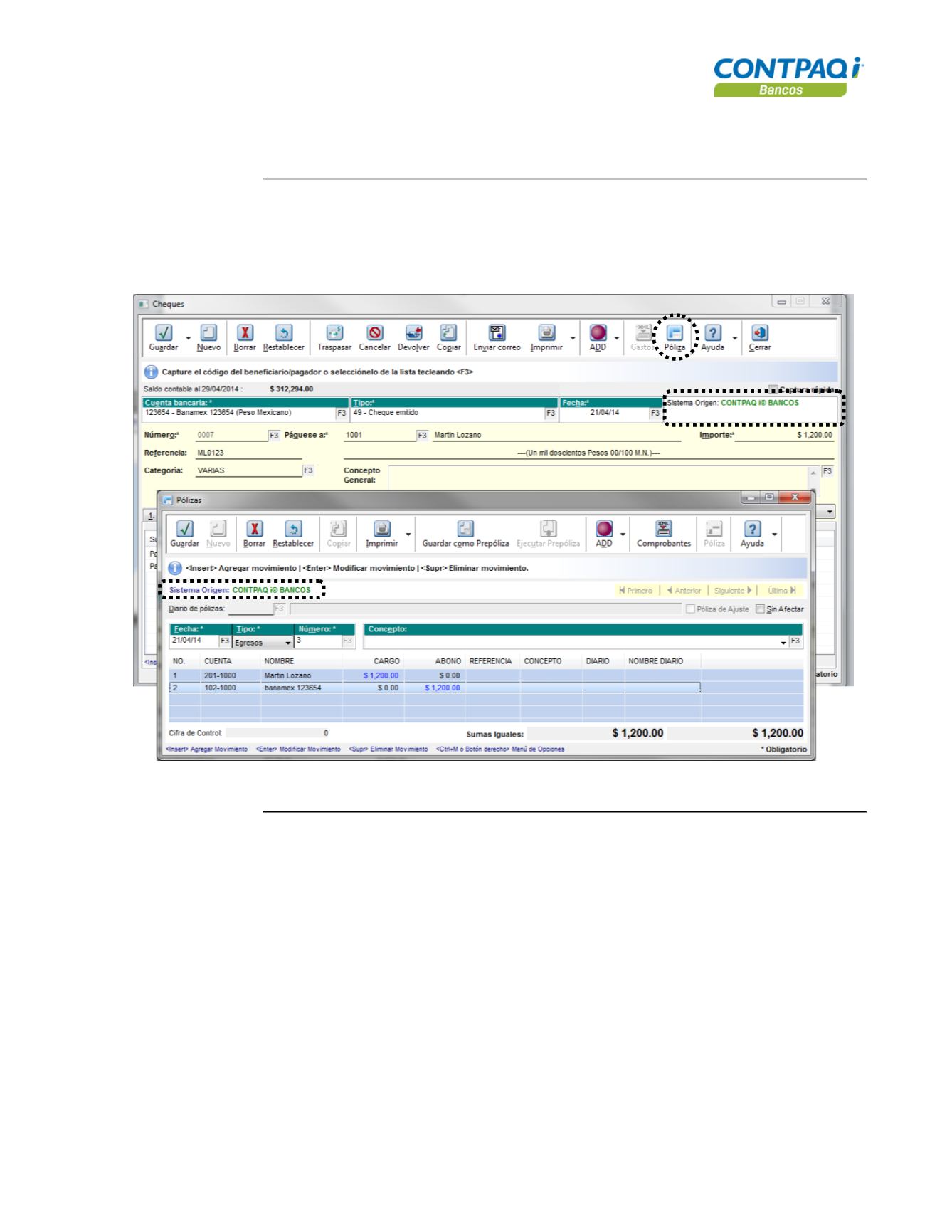Click the Póliza icon in Cheques toolbar
Screen dimensions: 952x1232
pyautogui.click(x=674, y=333)
